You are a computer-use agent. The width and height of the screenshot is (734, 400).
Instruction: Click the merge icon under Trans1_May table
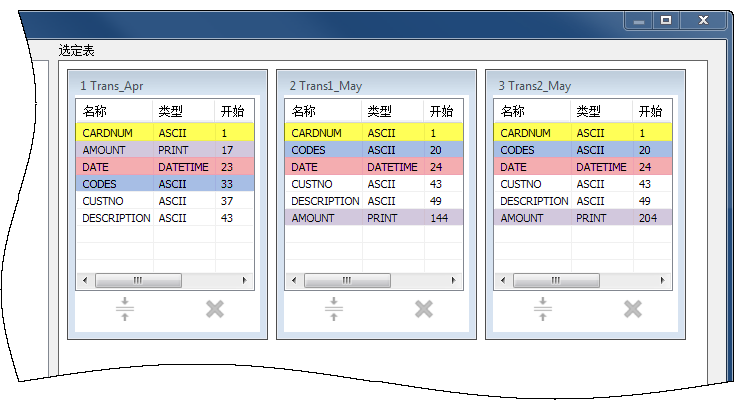334,309
